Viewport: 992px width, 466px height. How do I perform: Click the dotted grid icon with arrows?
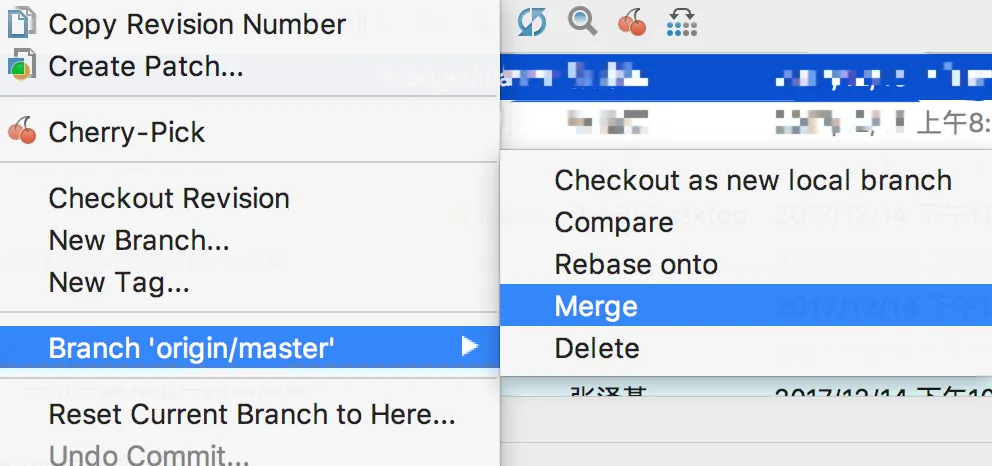[x=681, y=21]
